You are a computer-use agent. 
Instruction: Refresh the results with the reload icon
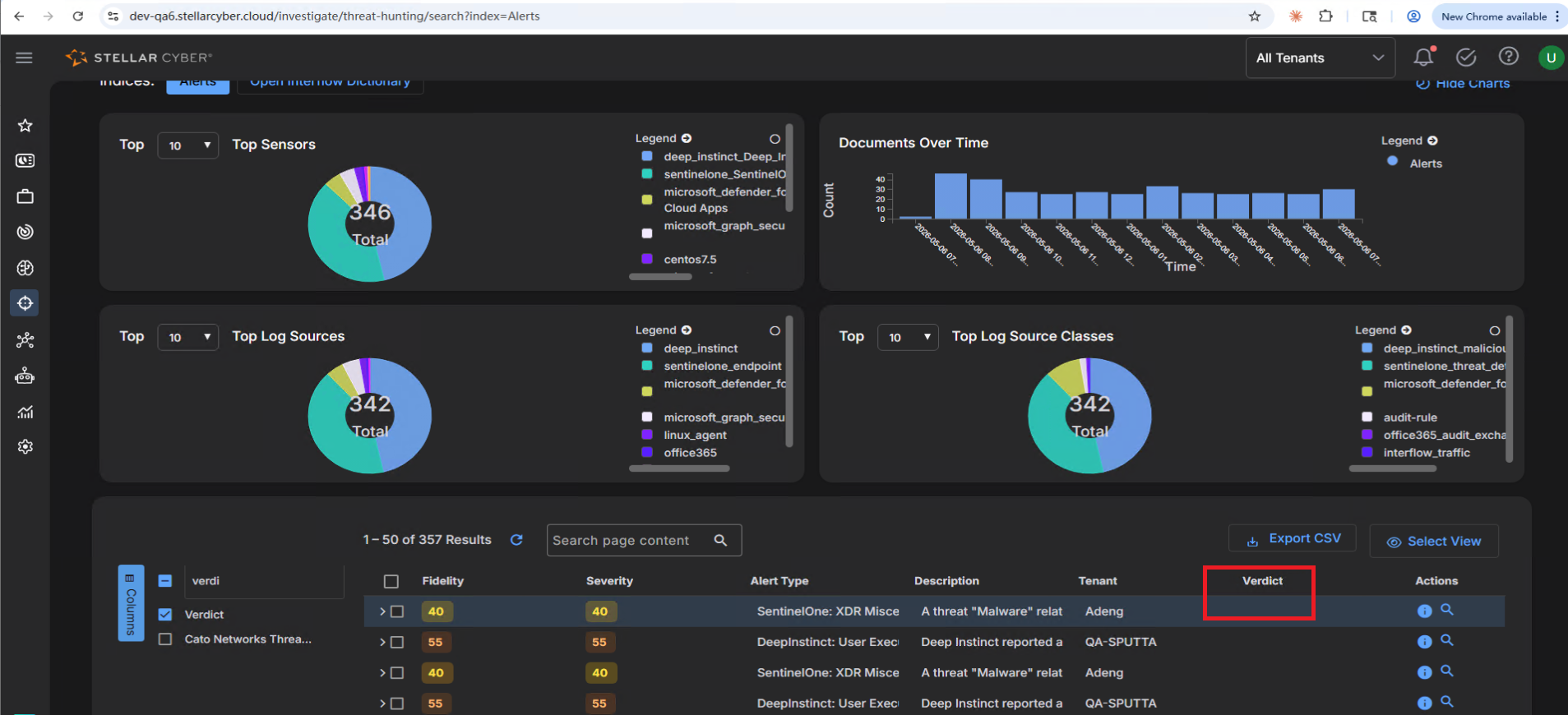pos(516,540)
